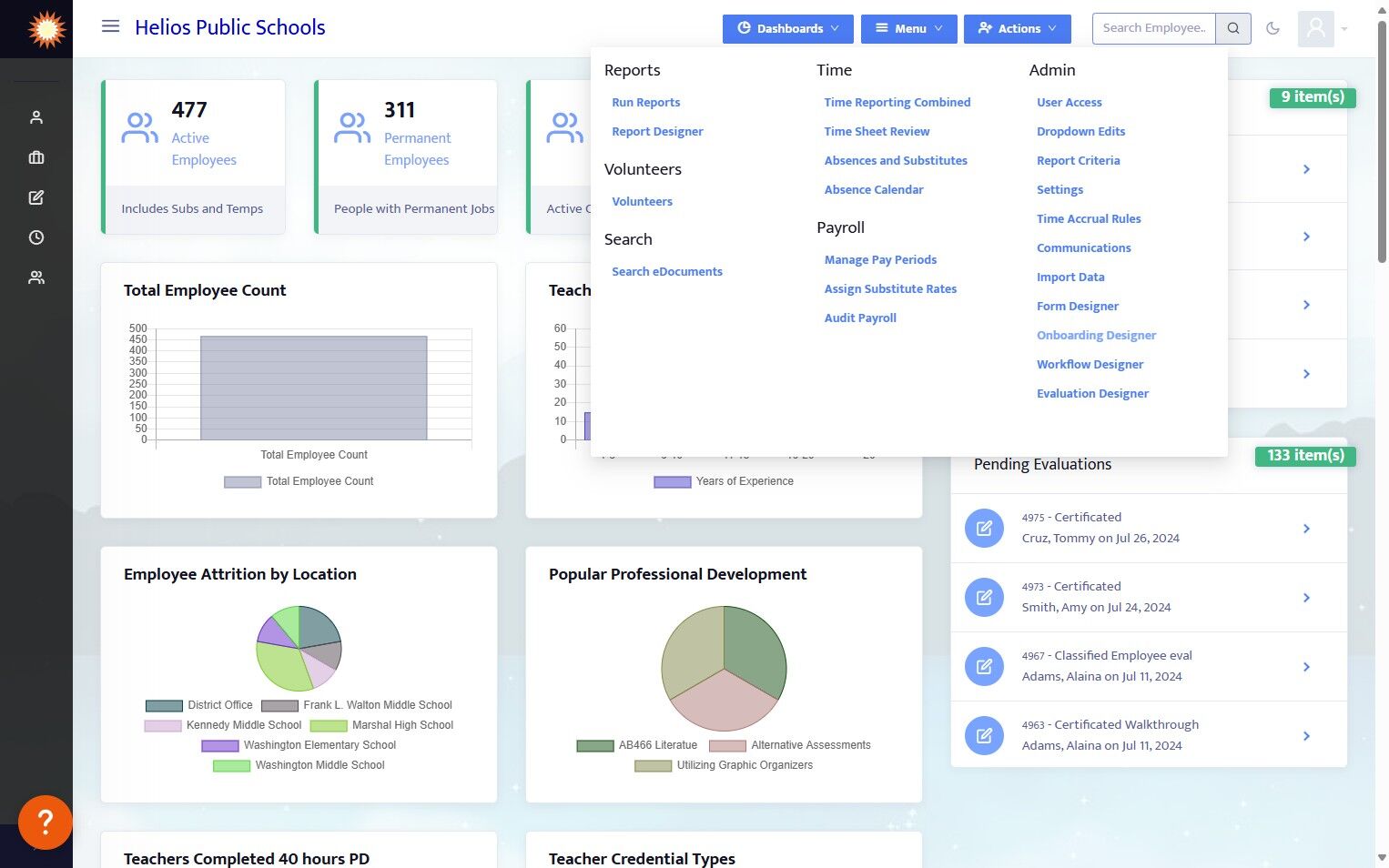The width and height of the screenshot is (1389, 868).
Task: Toggle Years of Experience legend visibility
Action: 724,481
